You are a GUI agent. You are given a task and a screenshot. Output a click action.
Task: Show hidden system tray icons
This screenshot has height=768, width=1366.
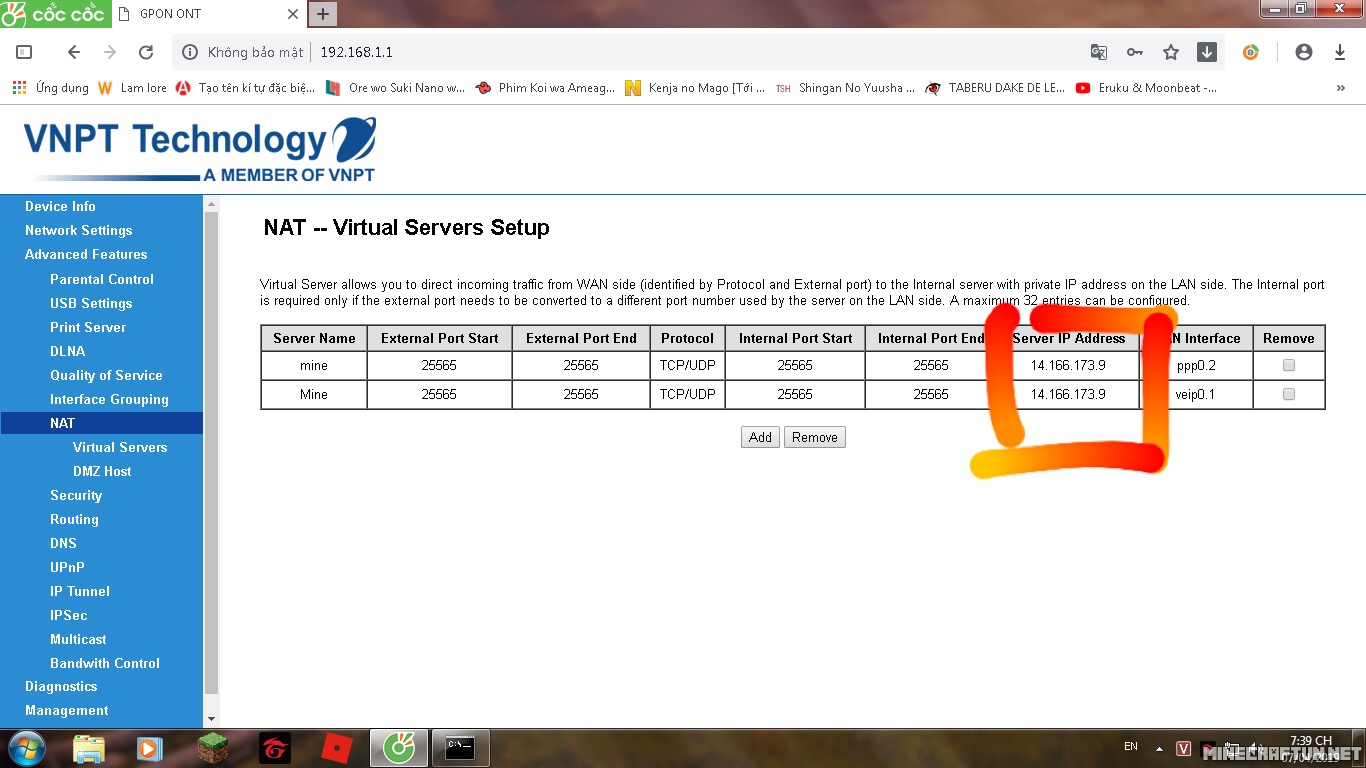point(1159,748)
